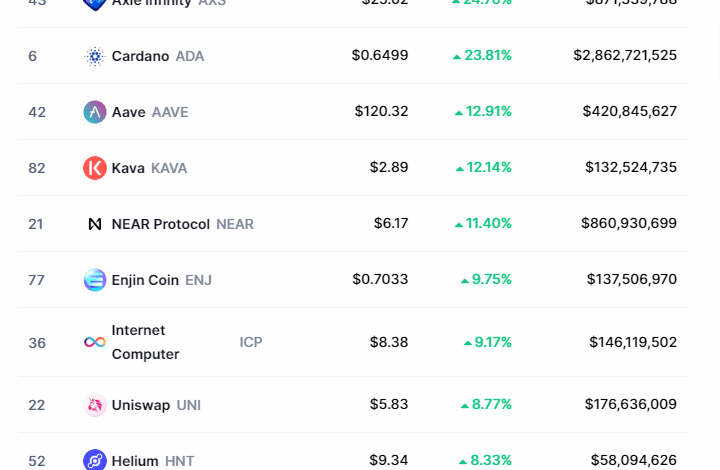Viewport: 720px width, 470px height.
Task: Open the NEAR Protocol name link
Action: (x=160, y=224)
